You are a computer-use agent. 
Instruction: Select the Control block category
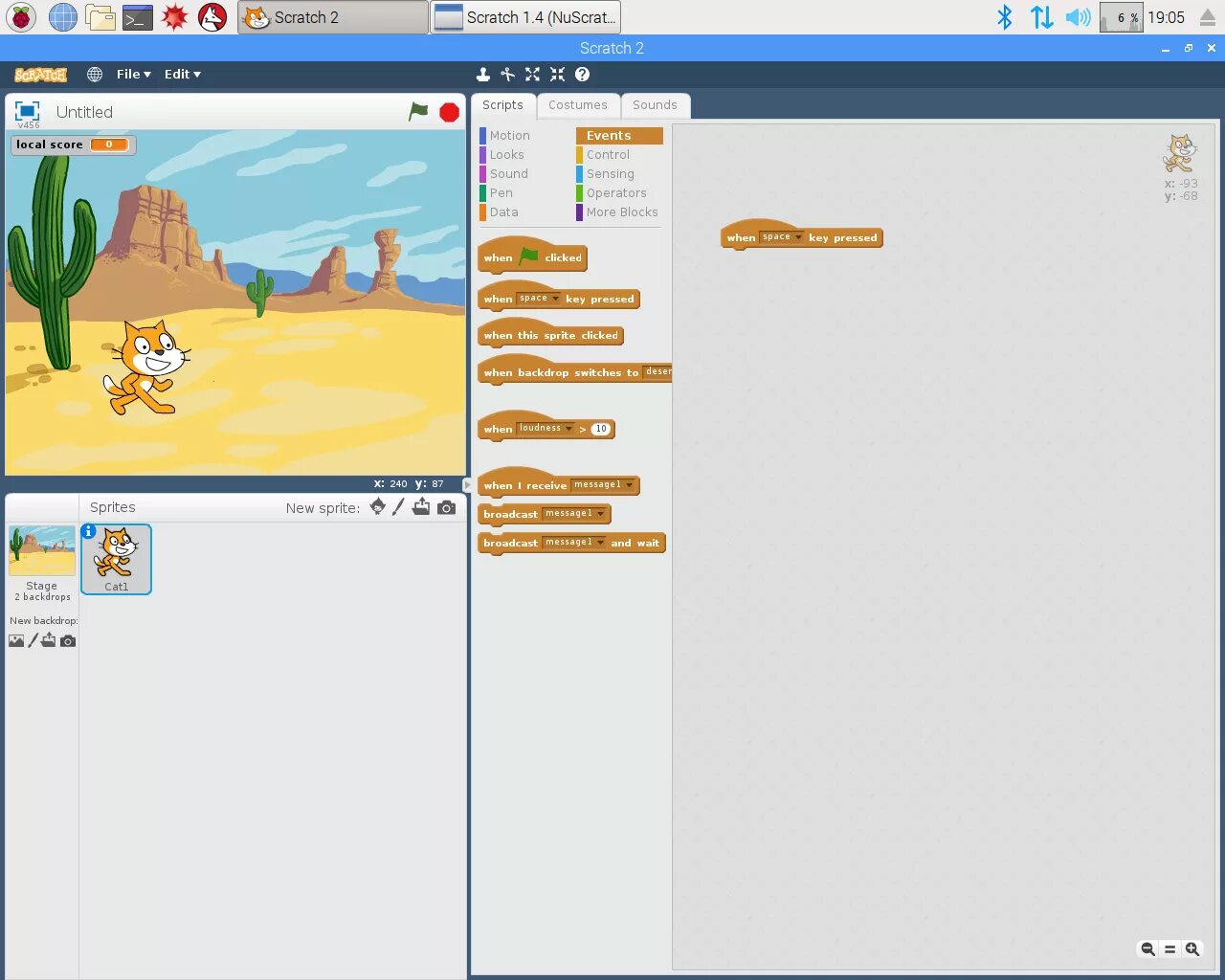point(609,155)
